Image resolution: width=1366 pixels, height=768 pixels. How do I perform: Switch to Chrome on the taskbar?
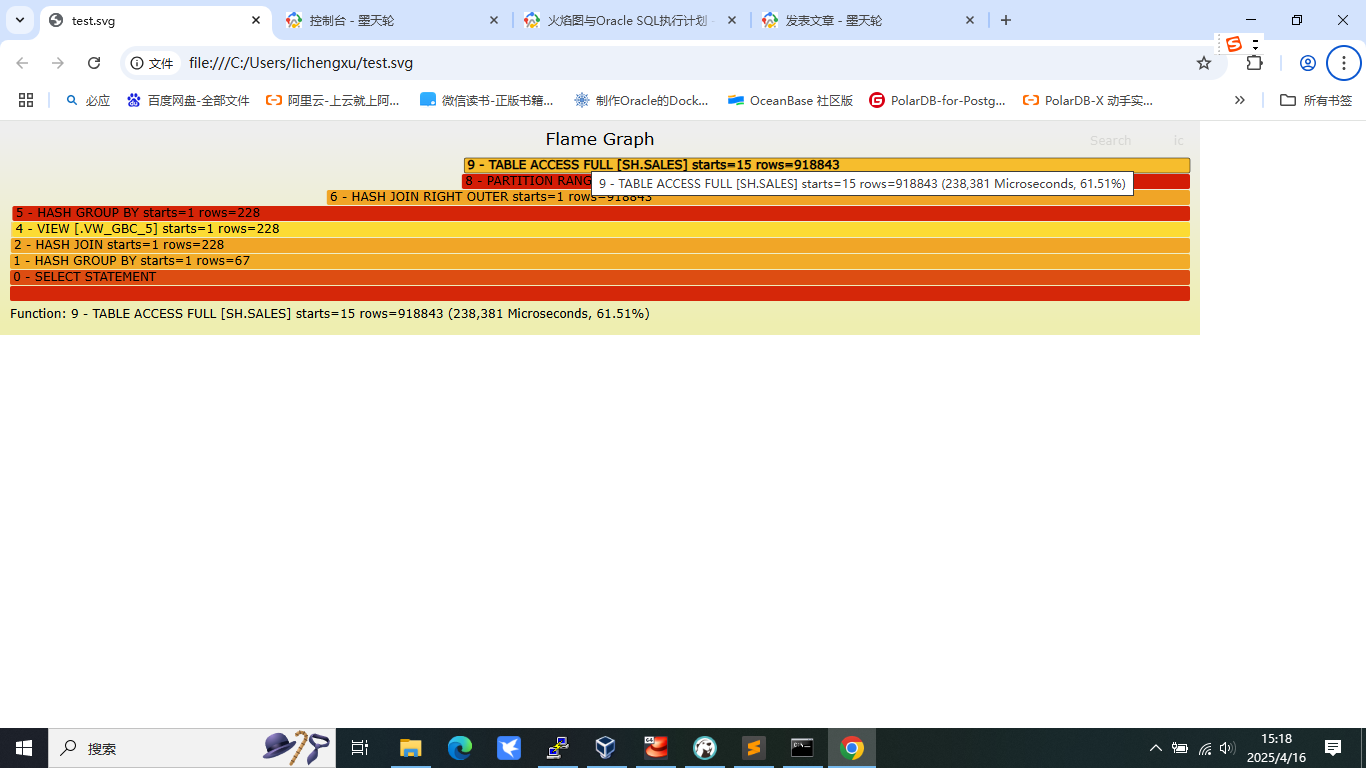851,748
